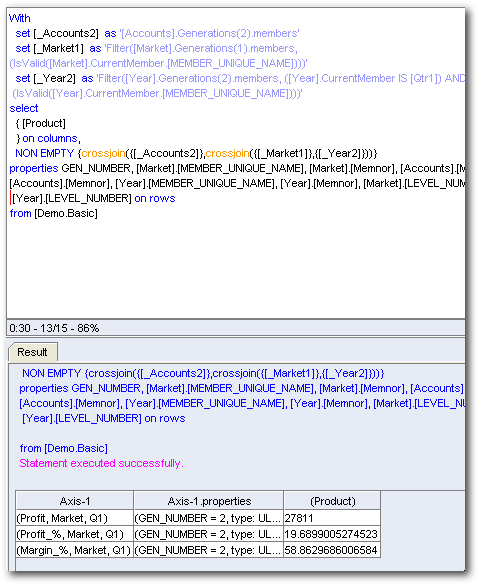Image resolution: width=479 pixels, height=585 pixels.
Task: Open the Result tab
Action: tap(33, 352)
